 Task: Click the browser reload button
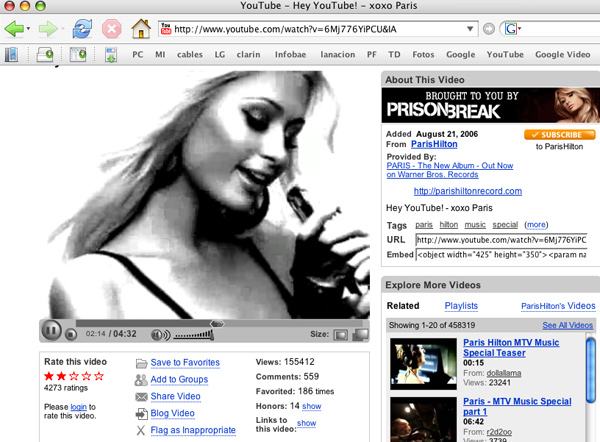tap(83, 28)
